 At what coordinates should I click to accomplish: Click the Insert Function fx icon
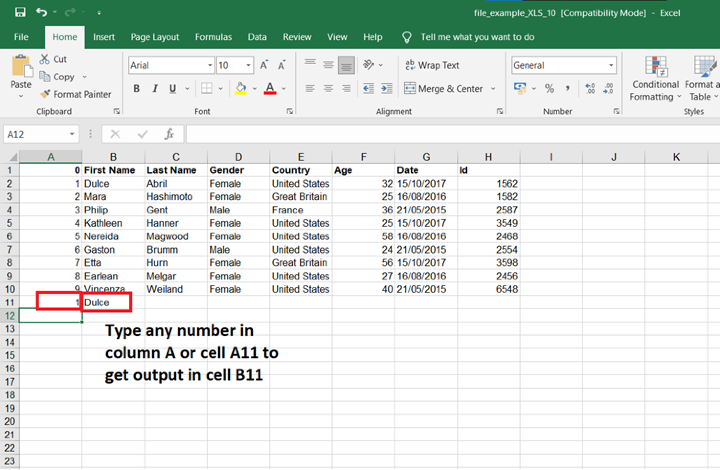point(169,134)
